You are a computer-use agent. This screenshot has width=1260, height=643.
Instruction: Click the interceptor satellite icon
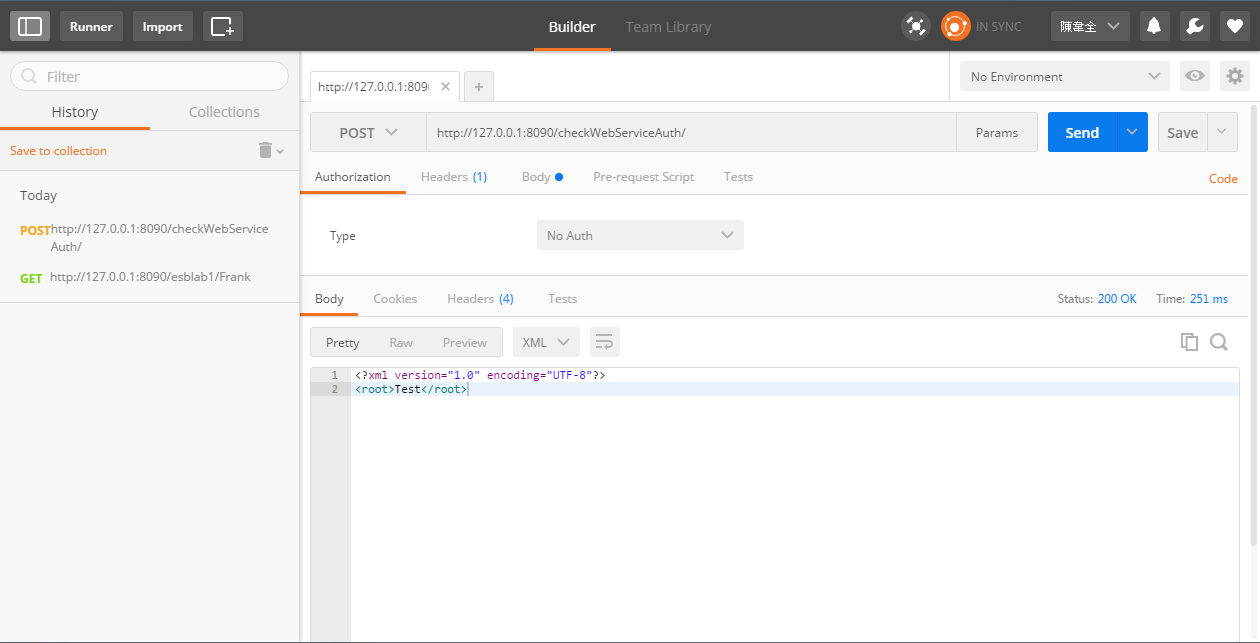point(915,26)
